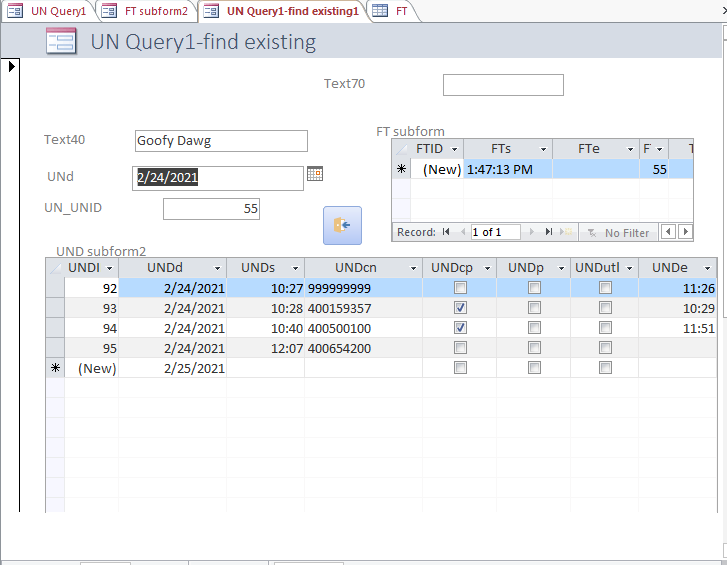
Task: Select row selector for UNDI 94
Action: point(55,328)
